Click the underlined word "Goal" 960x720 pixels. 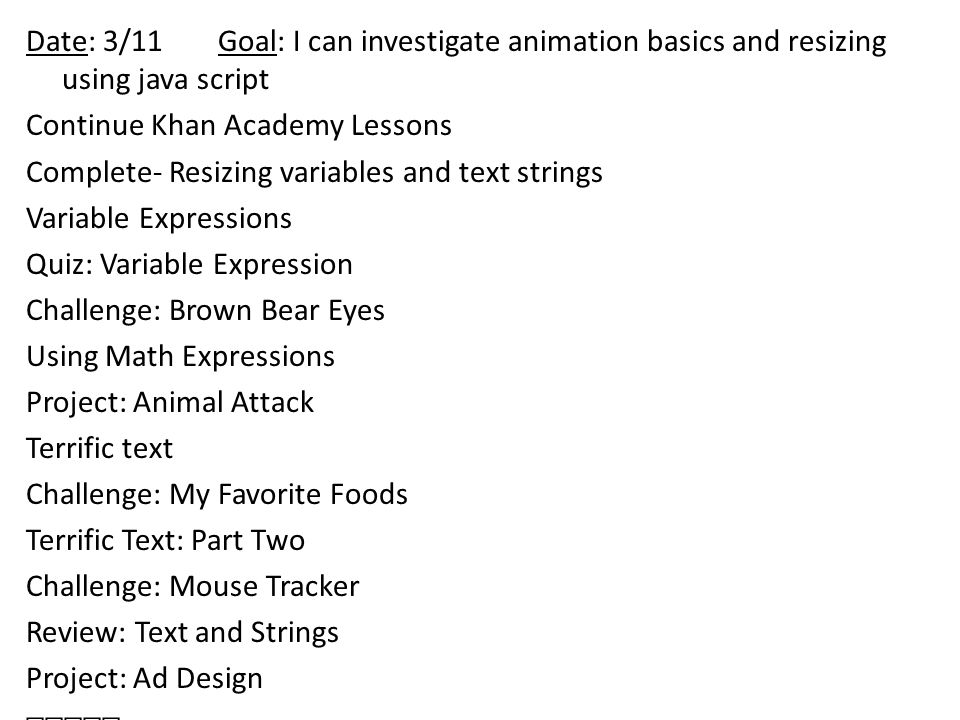247,42
